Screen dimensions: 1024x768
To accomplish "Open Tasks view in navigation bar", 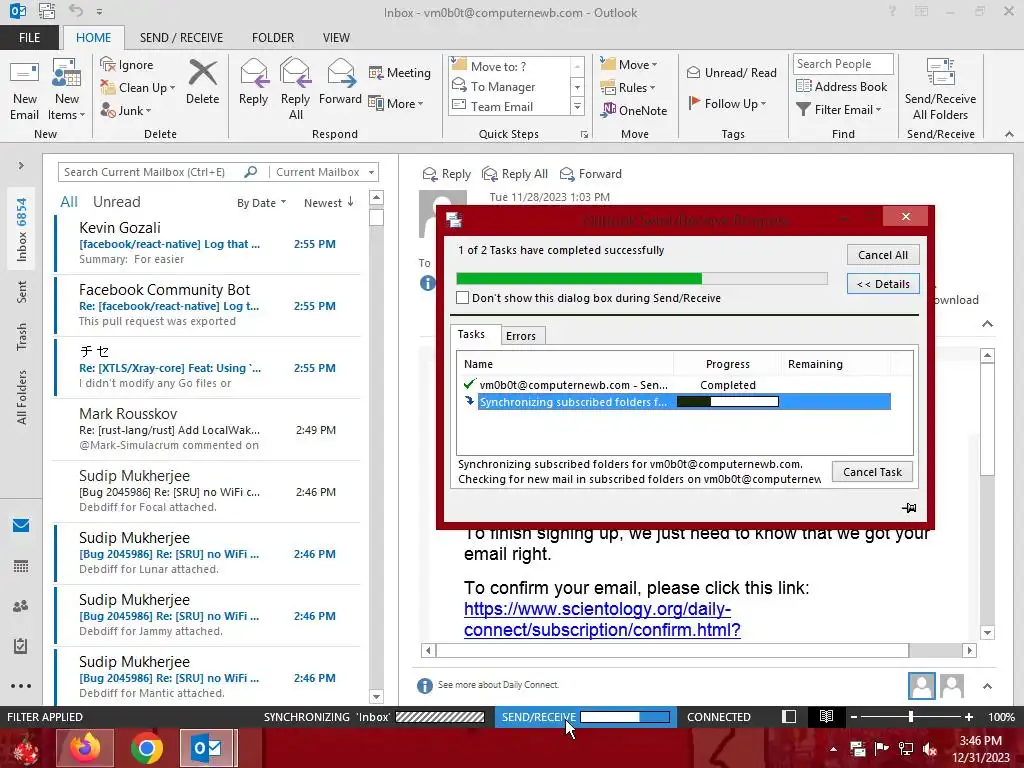I will tap(21, 646).
